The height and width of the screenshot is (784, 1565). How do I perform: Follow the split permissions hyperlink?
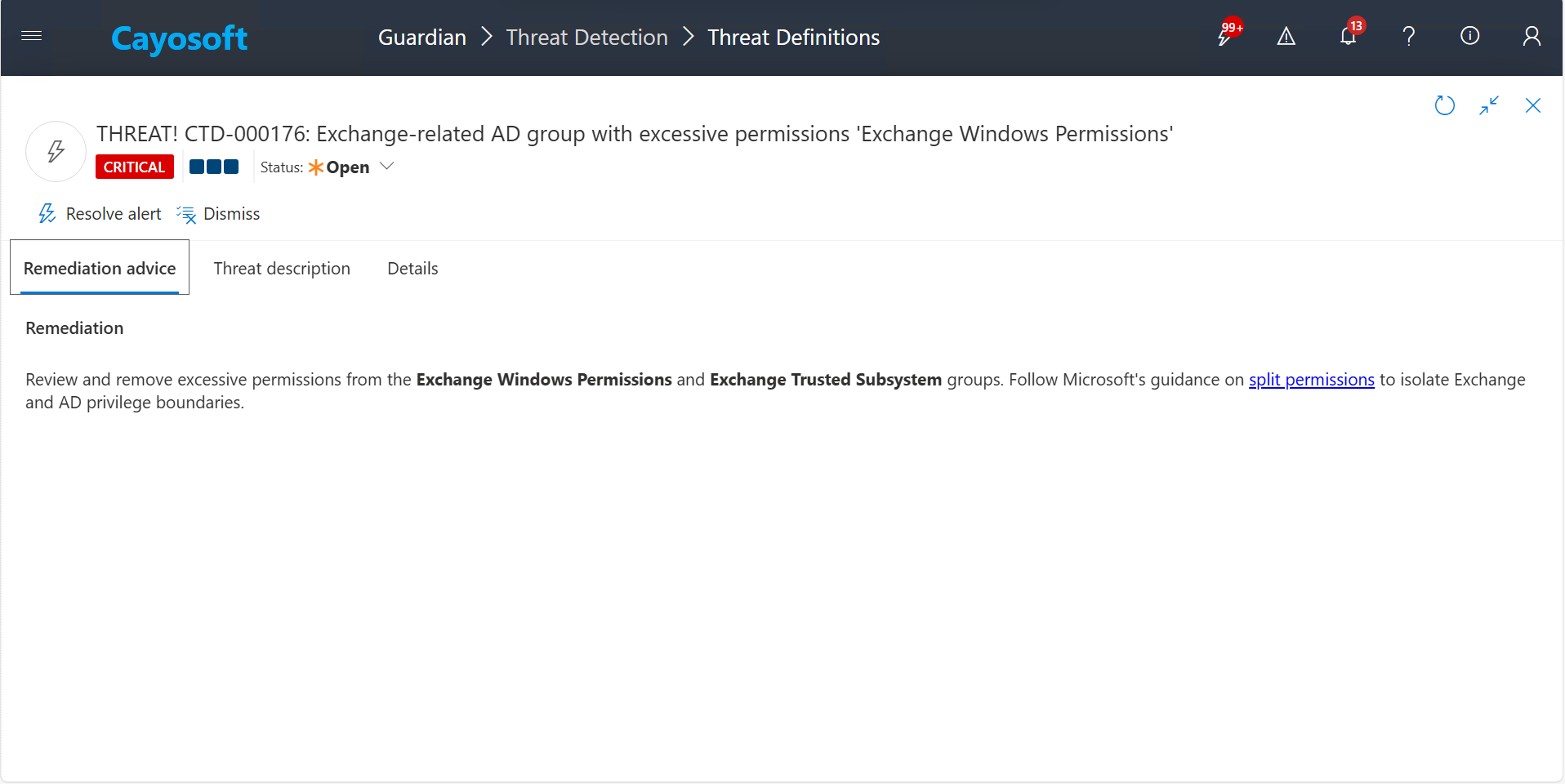(1311, 380)
